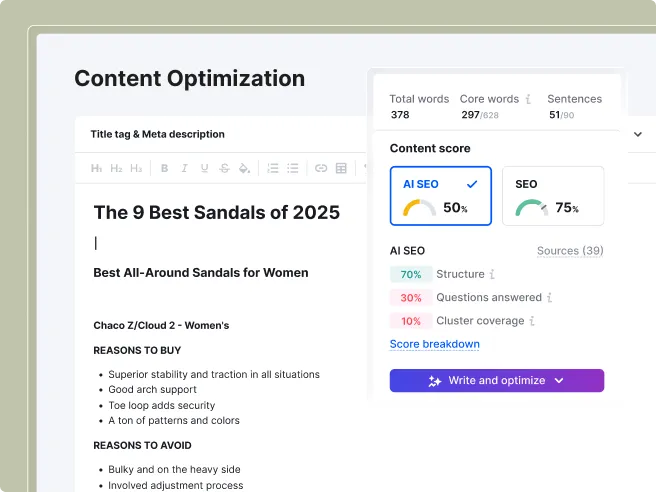This screenshot has height=492, width=656.
Task: Insert a hyperlink
Action: (321, 168)
